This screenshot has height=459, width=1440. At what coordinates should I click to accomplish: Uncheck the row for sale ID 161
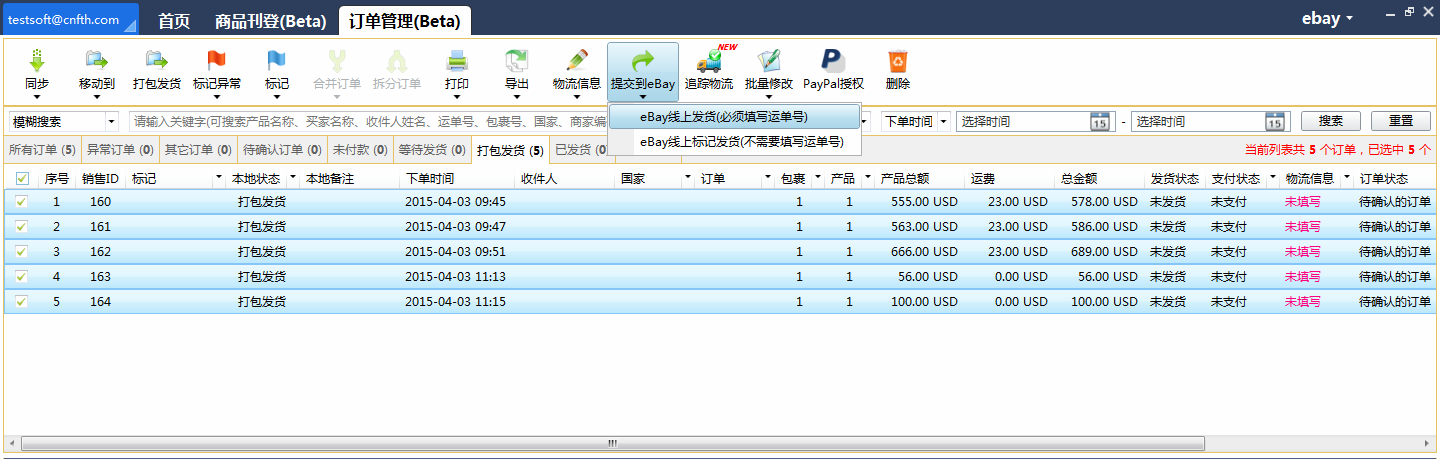point(22,226)
